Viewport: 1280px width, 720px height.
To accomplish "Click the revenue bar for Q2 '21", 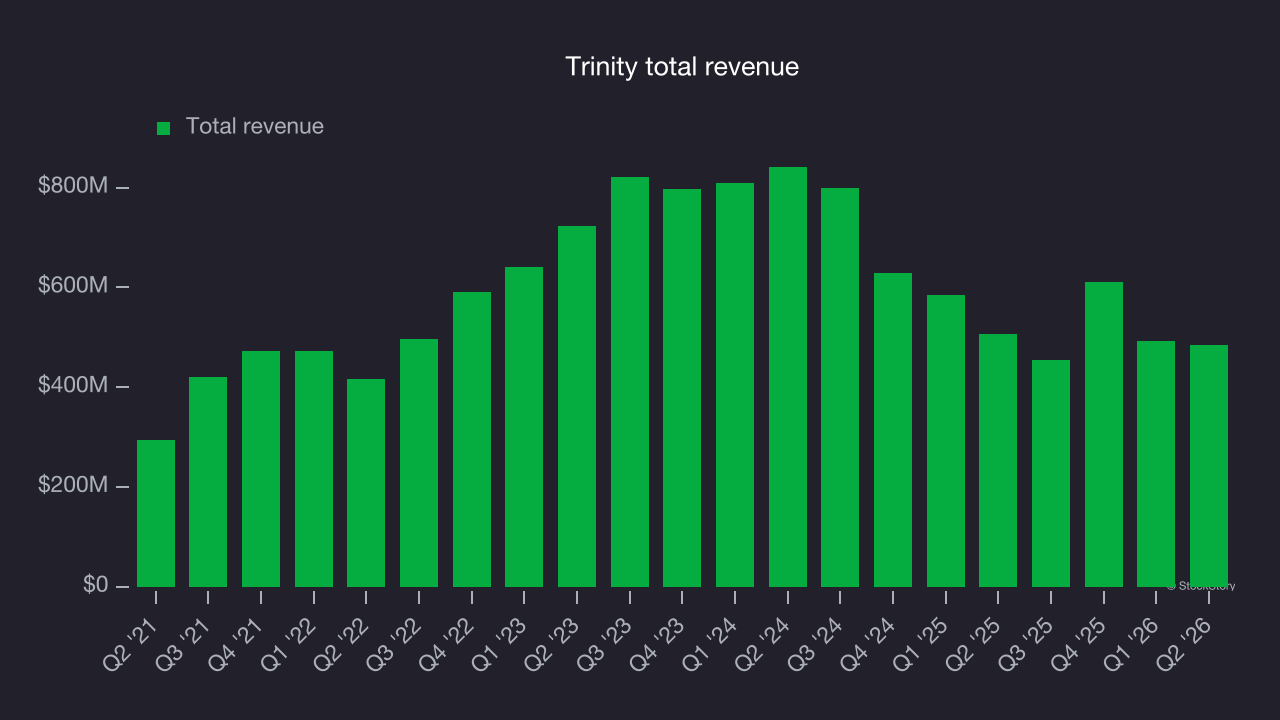I will (x=156, y=513).
